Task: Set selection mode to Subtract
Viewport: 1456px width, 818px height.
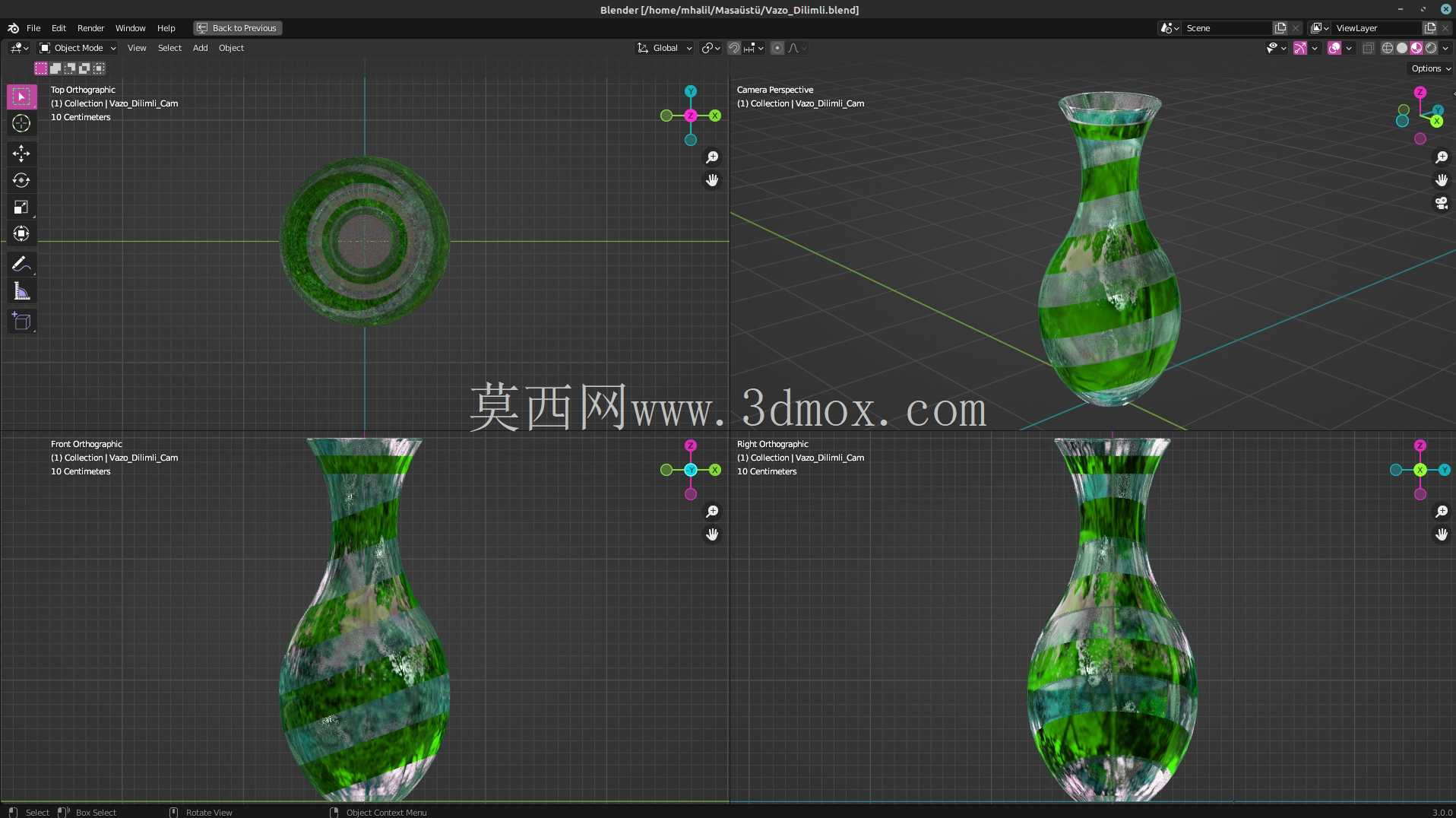Action: pos(70,68)
